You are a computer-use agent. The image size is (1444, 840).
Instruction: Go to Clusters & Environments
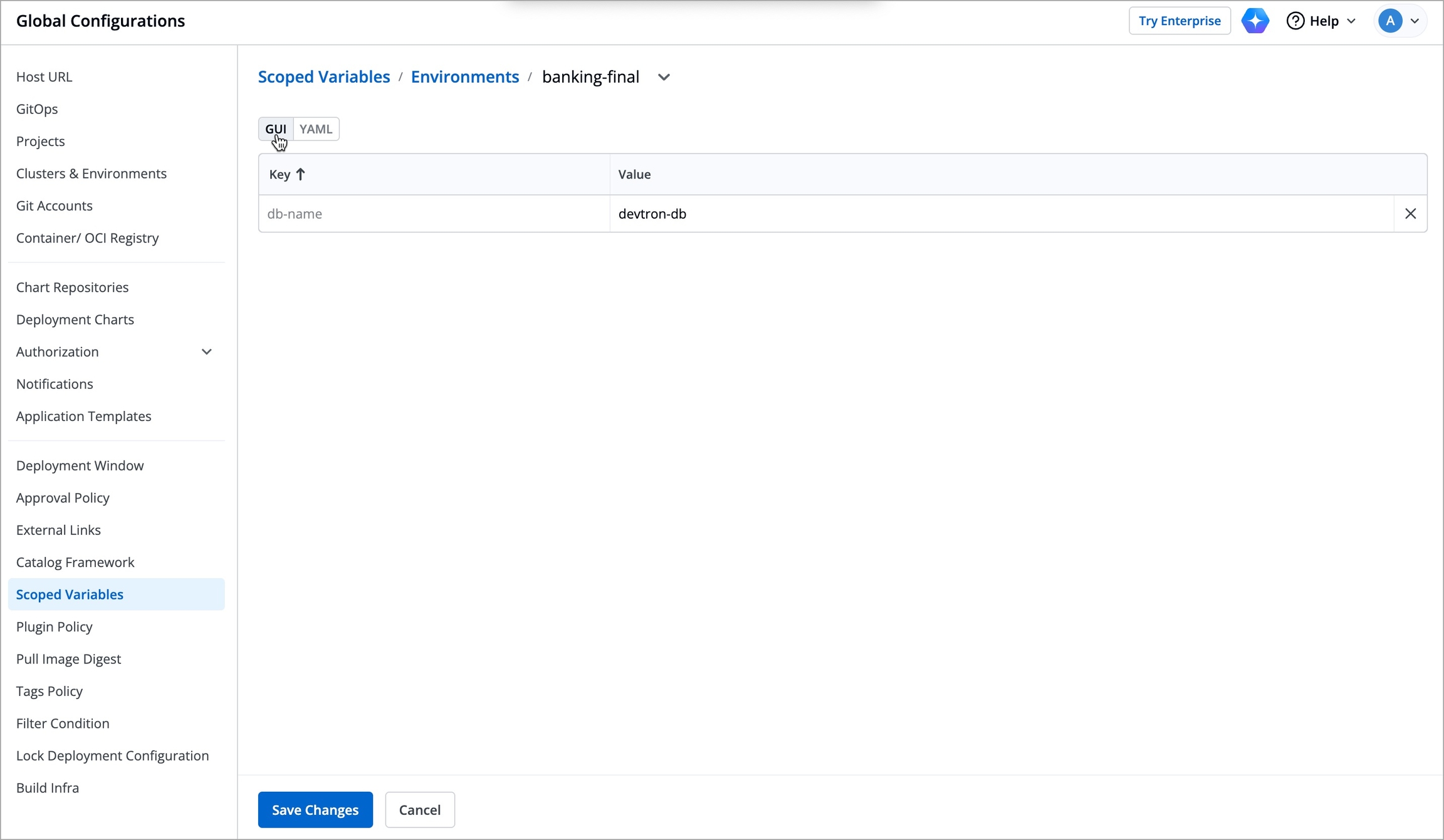click(x=92, y=174)
